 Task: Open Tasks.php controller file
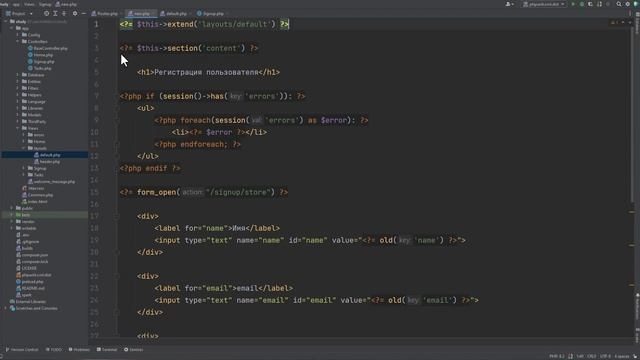[x=40, y=68]
